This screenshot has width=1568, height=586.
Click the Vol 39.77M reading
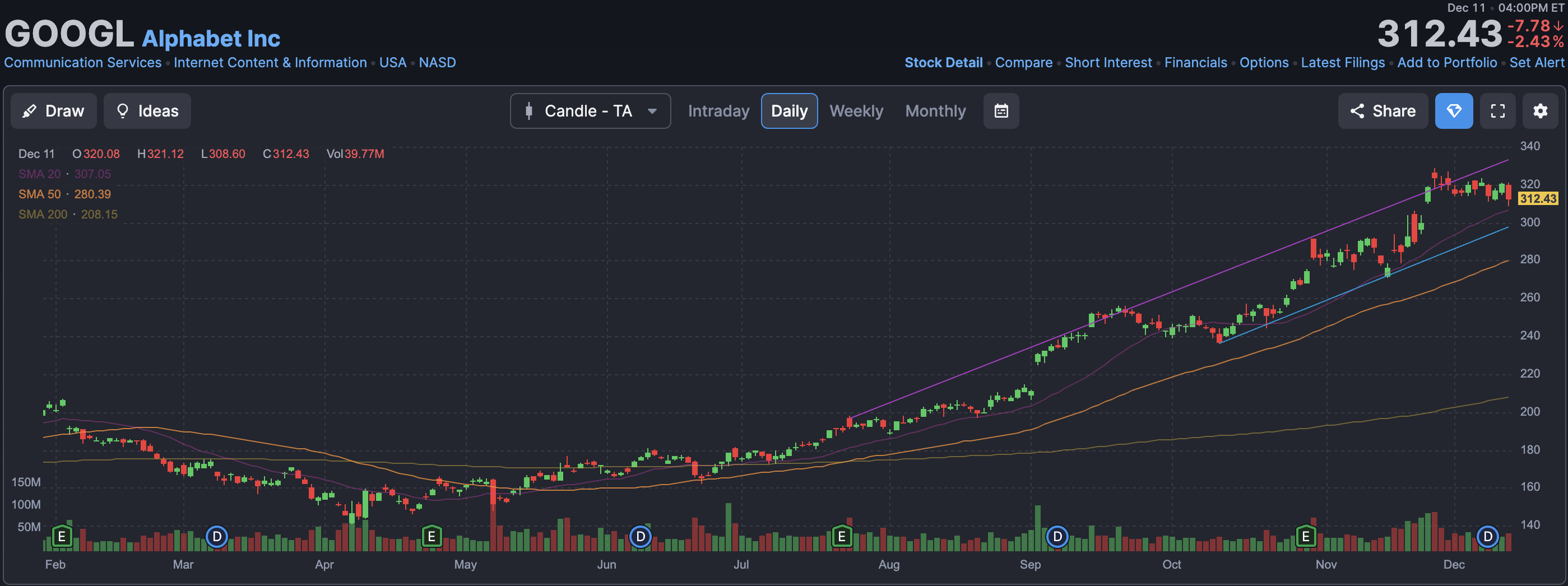click(355, 154)
